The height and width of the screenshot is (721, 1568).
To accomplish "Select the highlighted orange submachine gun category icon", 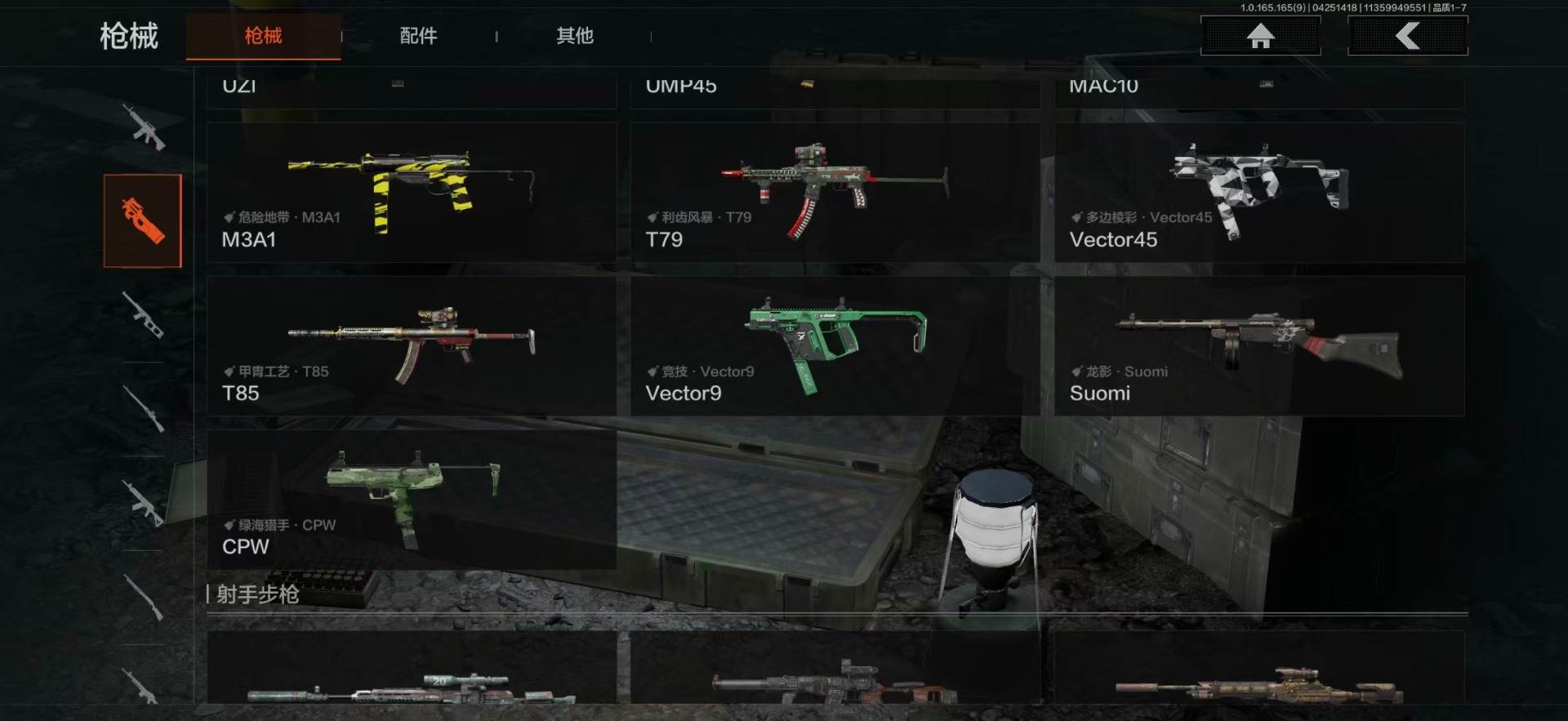I will point(143,220).
